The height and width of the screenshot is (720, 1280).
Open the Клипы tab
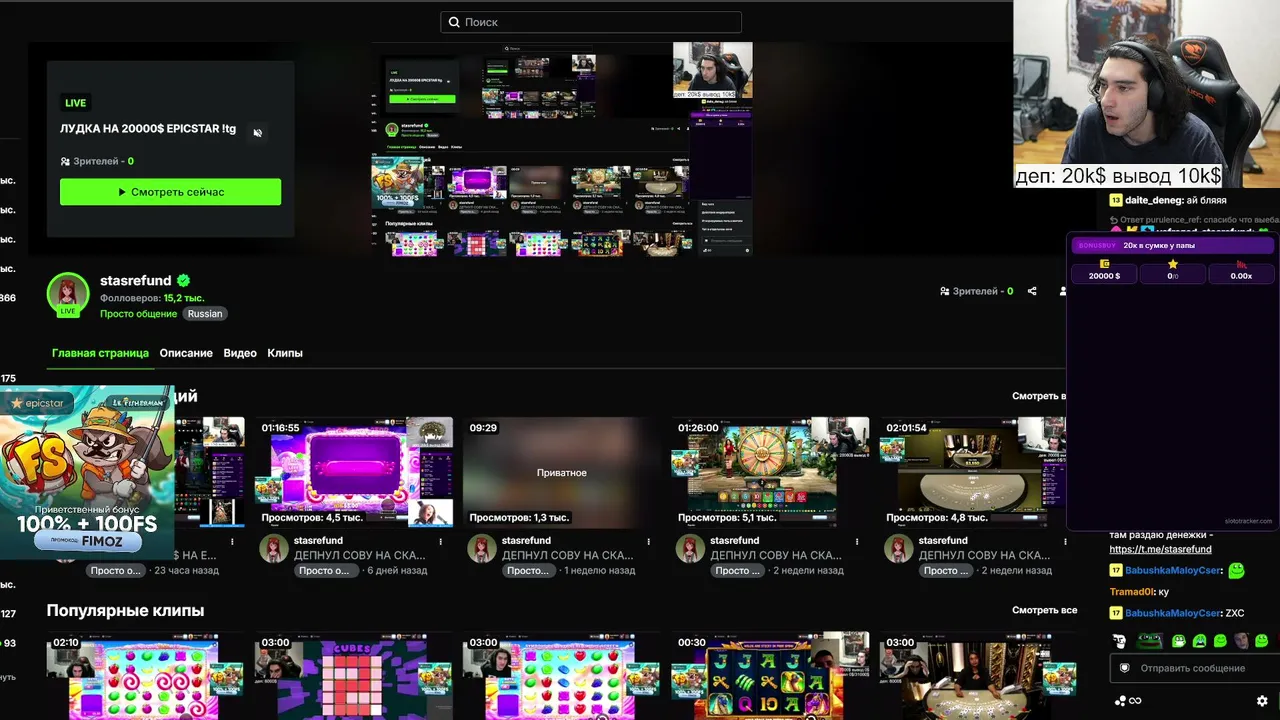tap(285, 353)
